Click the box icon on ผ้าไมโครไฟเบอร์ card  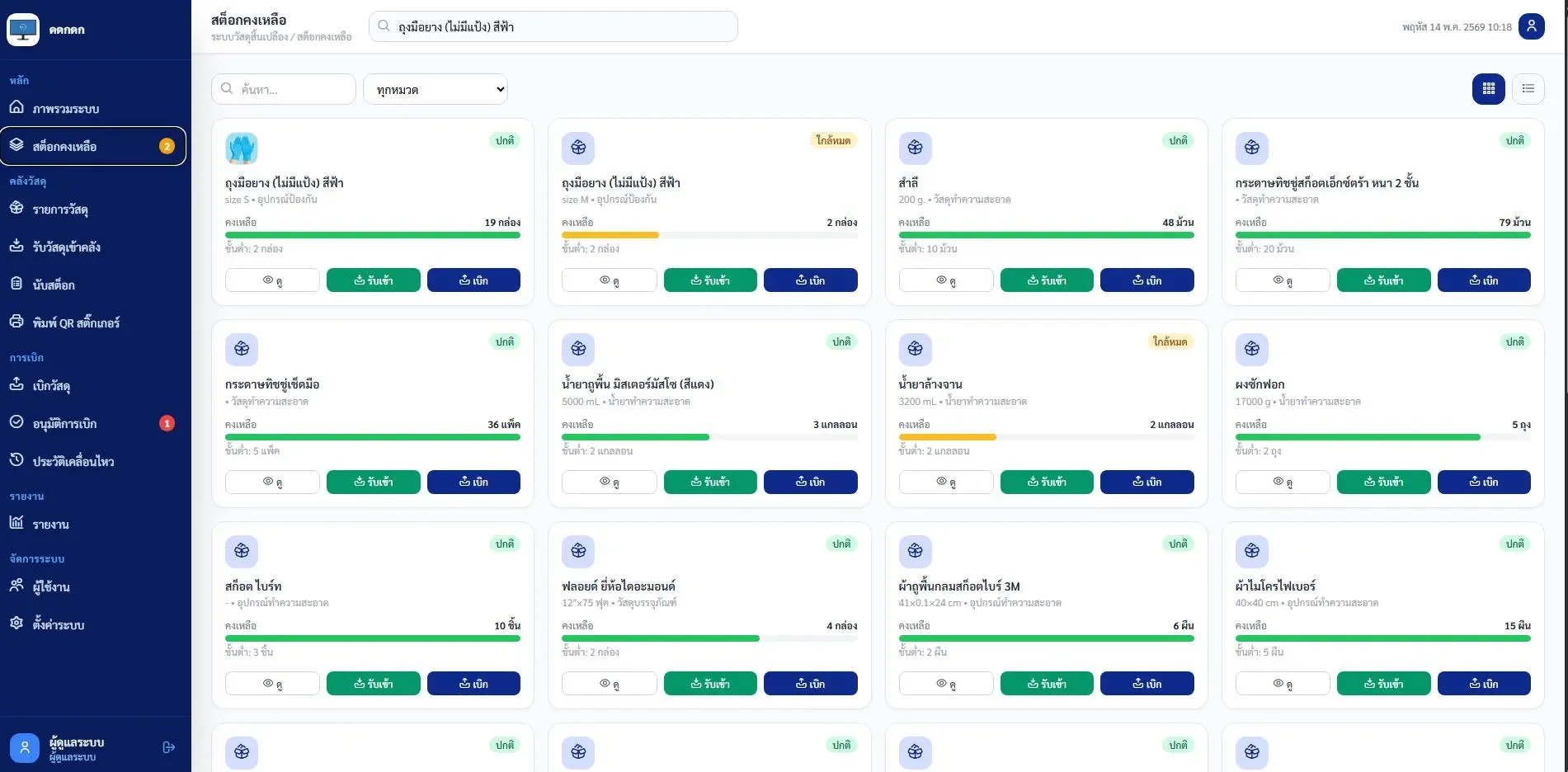[1252, 552]
